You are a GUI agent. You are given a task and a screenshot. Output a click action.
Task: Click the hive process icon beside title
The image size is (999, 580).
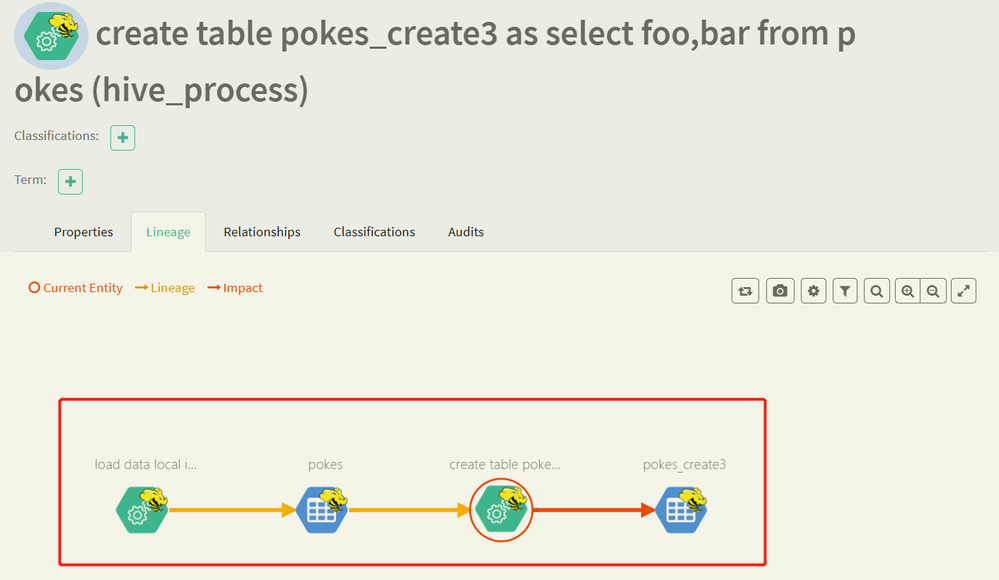click(51, 36)
